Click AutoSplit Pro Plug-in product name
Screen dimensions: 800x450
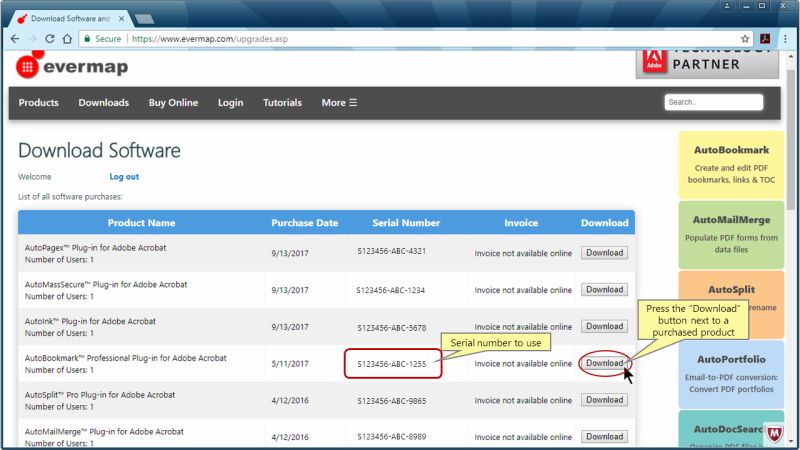[x=100, y=394]
